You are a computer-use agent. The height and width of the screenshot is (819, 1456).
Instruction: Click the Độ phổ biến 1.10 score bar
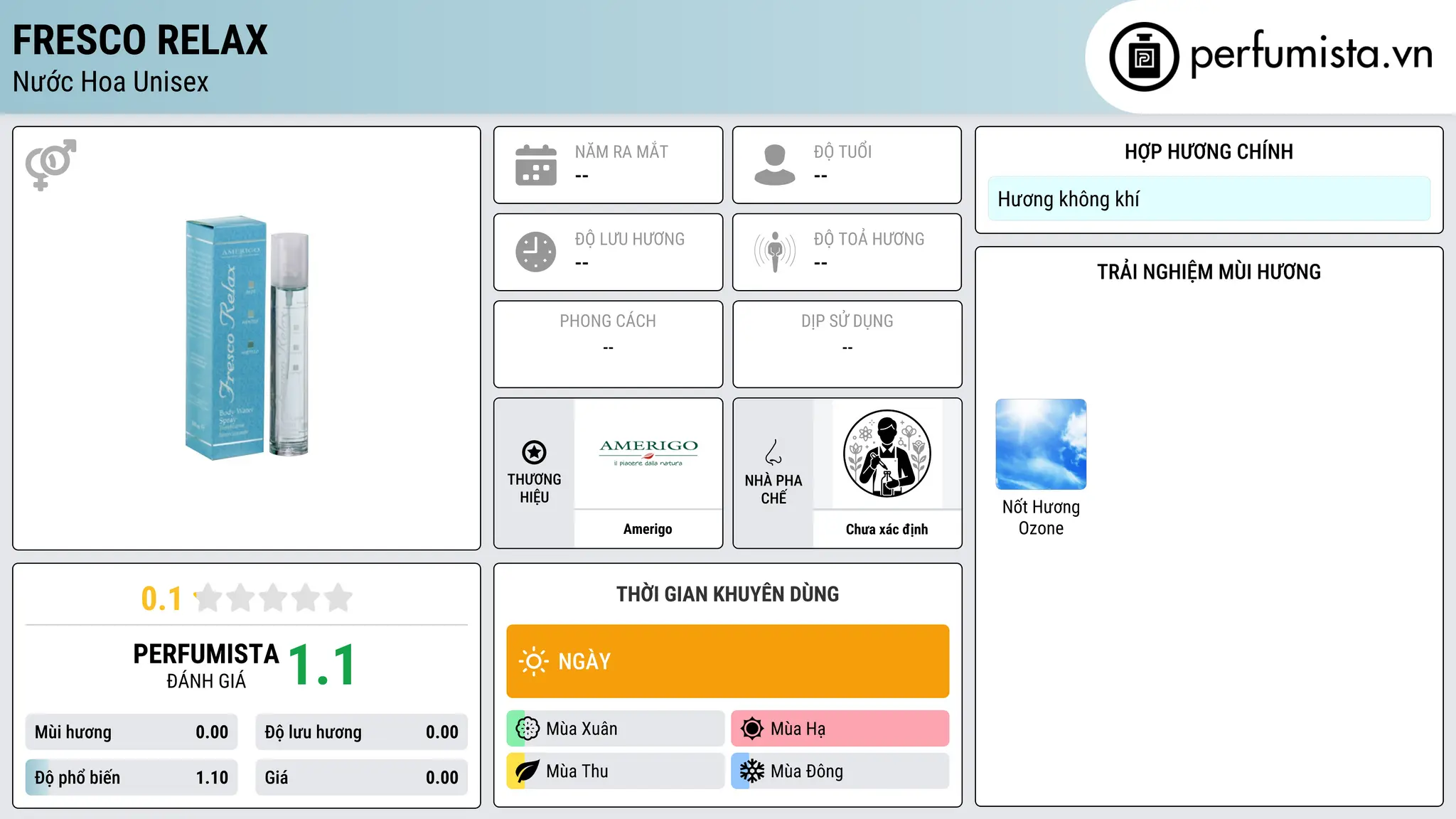point(132,778)
